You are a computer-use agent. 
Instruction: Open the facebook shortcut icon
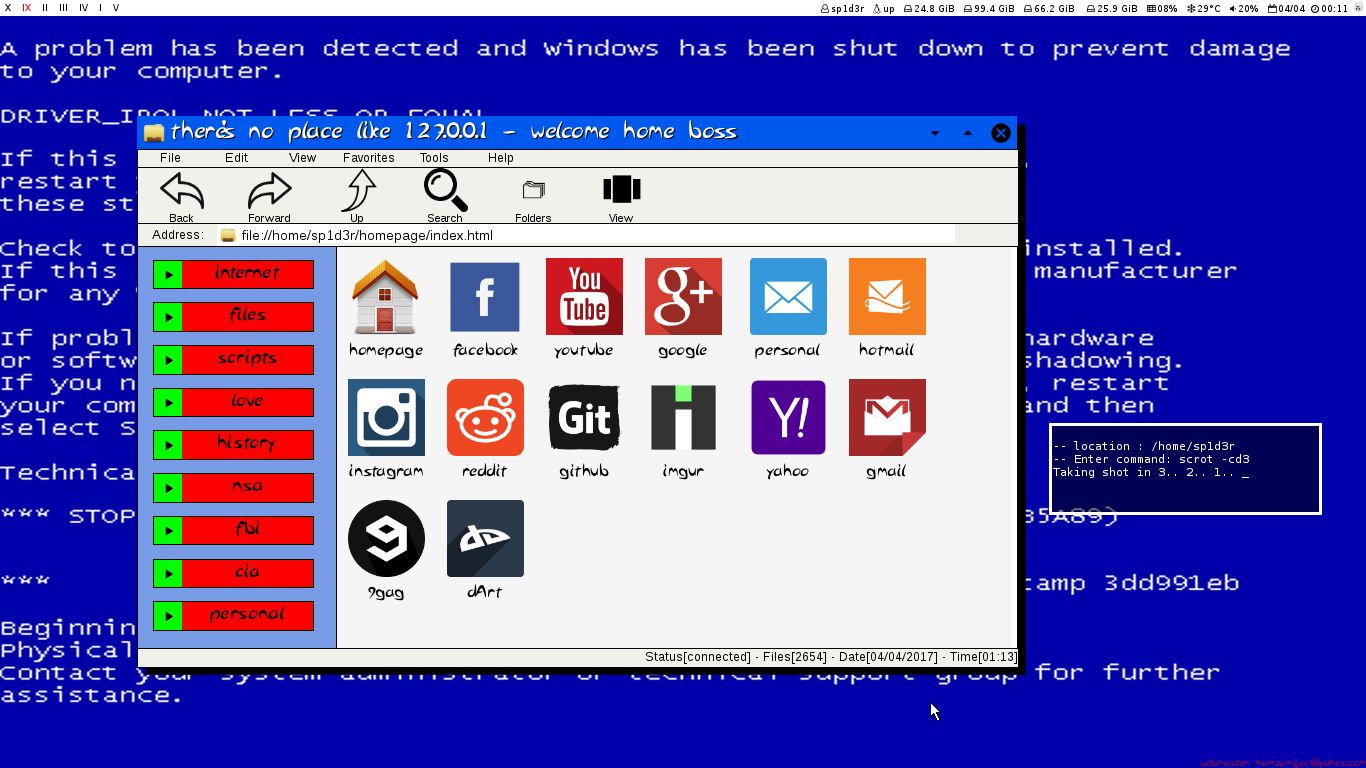pos(484,297)
